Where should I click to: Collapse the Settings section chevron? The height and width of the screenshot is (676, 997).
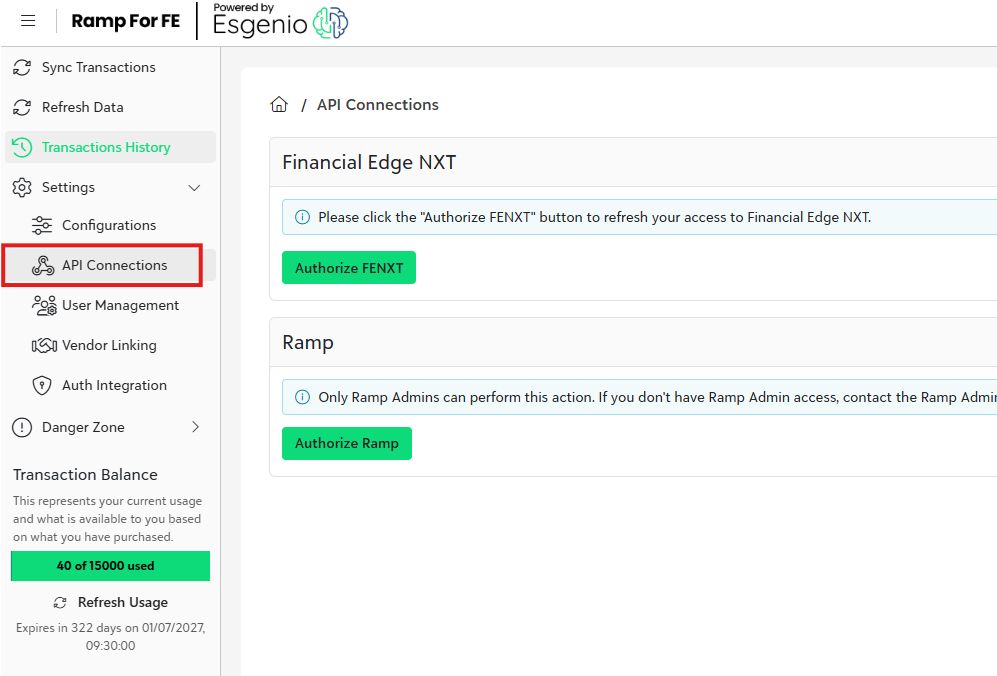tap(195, 188)
